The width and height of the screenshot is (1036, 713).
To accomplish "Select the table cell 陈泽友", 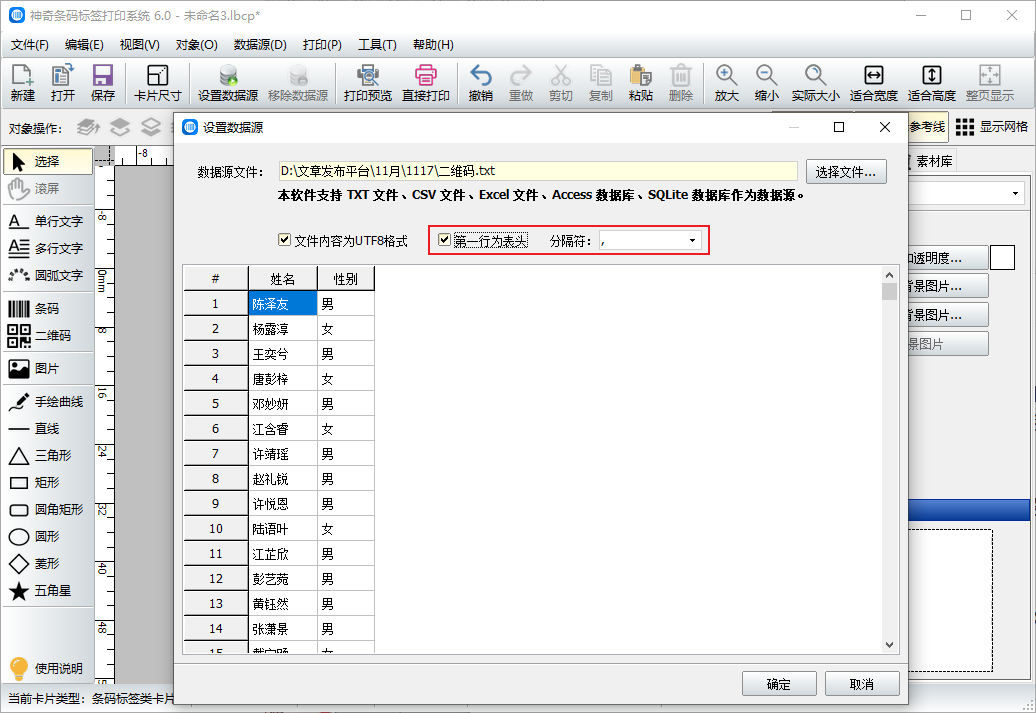I will tap(282, 304).
